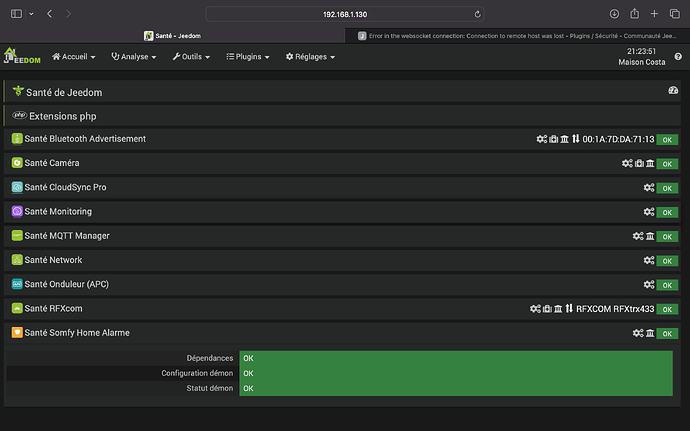Click the Statut démon label

pos(209,388)
